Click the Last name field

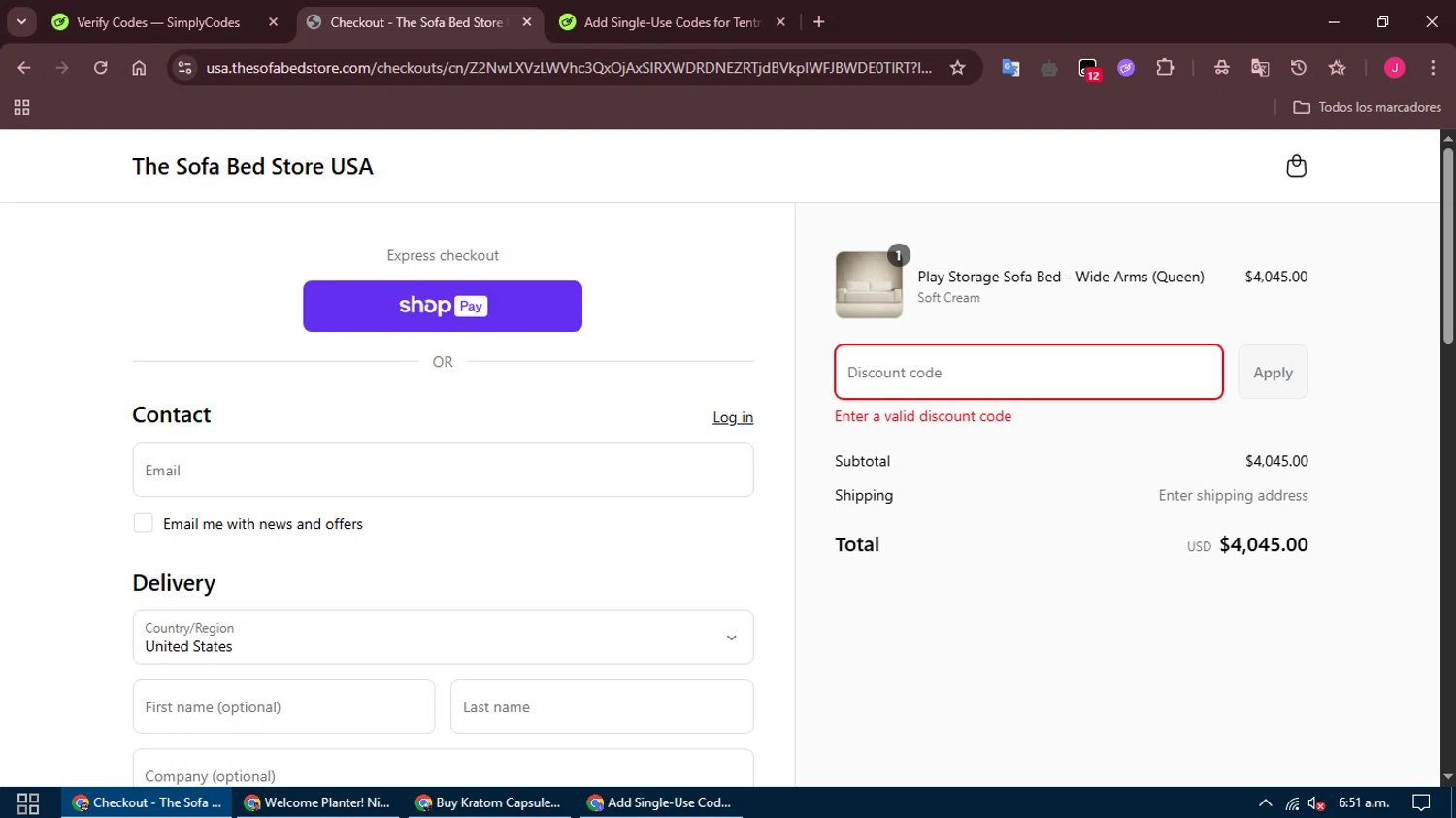pyautogui.click(x=602, y=706)
